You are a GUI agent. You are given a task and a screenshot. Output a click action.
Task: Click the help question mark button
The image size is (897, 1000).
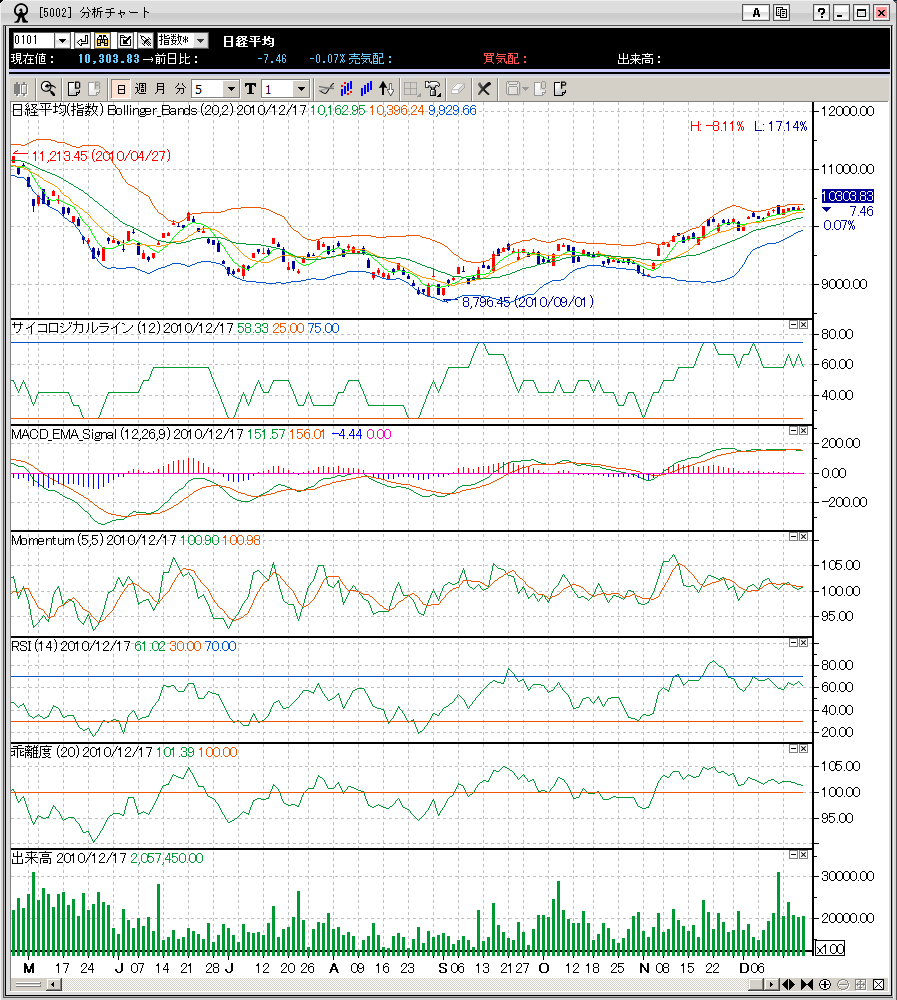822,13
